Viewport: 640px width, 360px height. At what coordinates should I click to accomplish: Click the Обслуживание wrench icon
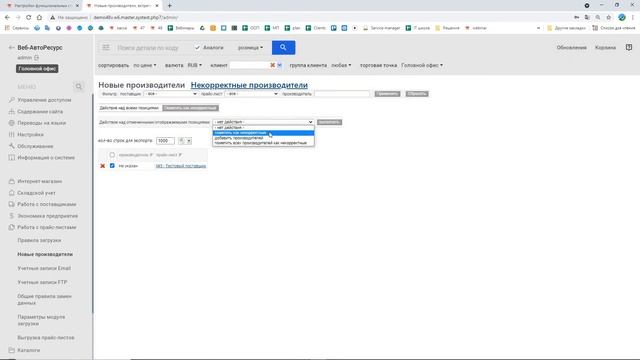click(x=11, y=146)
